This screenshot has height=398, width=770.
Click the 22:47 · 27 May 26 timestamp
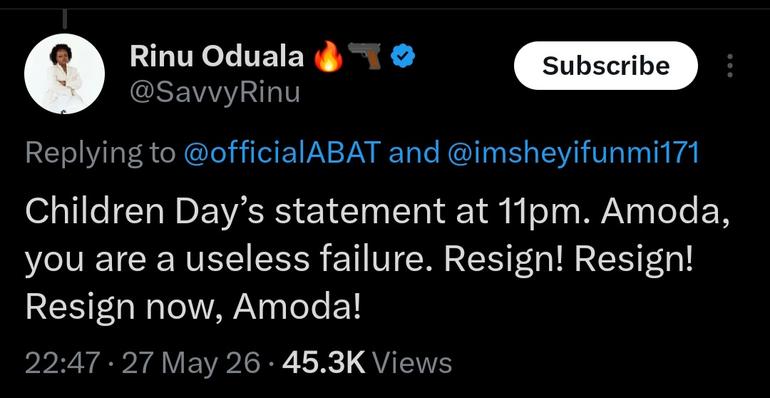[142, 364]
